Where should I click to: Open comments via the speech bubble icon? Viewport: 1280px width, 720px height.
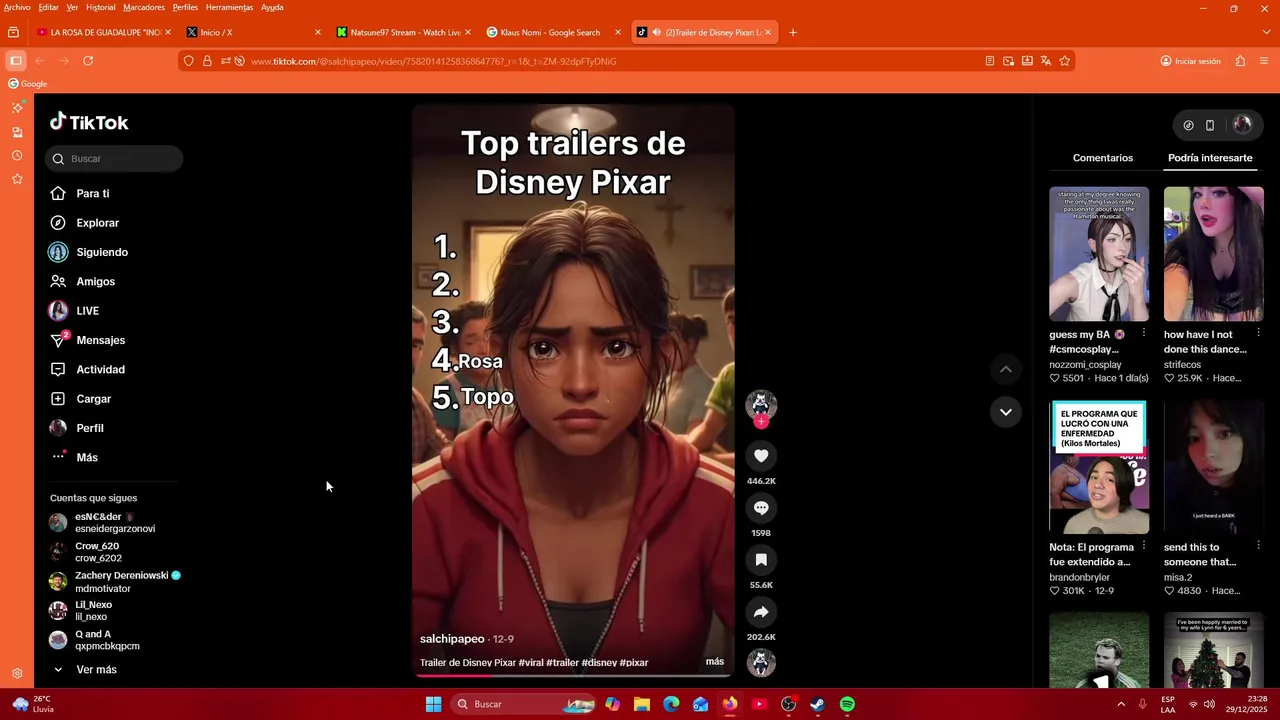(761, 508)
